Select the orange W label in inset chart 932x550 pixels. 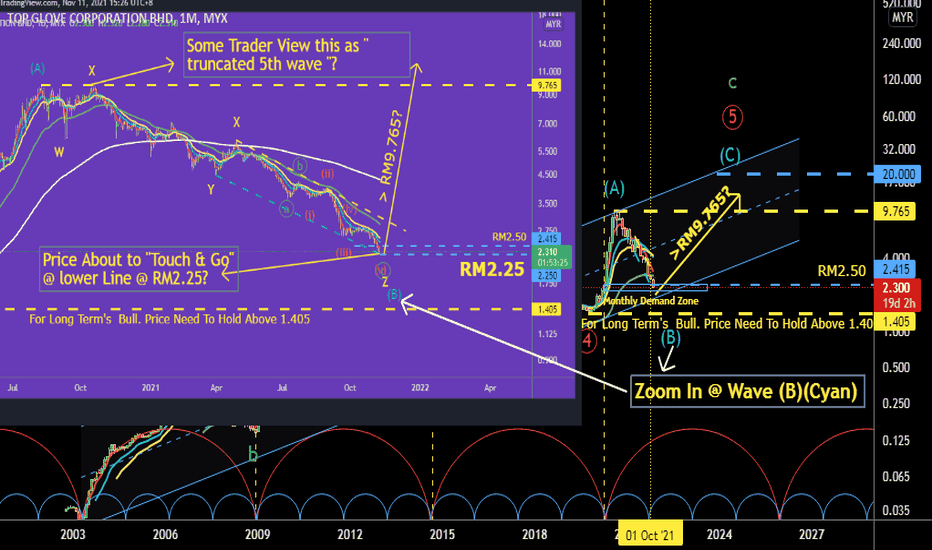coord(59,153)
